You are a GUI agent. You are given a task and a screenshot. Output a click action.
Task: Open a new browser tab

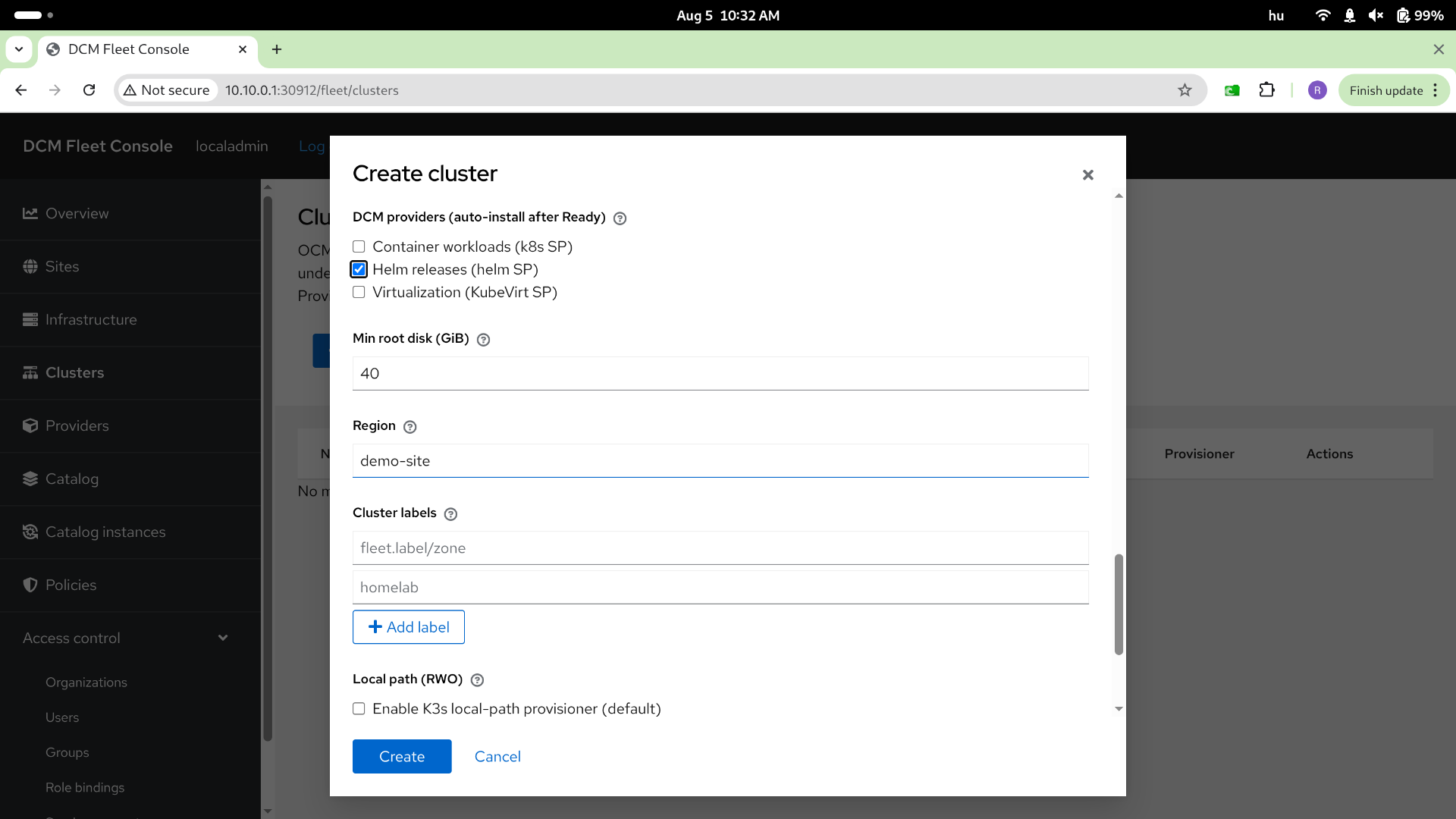[x=277, y=49]
